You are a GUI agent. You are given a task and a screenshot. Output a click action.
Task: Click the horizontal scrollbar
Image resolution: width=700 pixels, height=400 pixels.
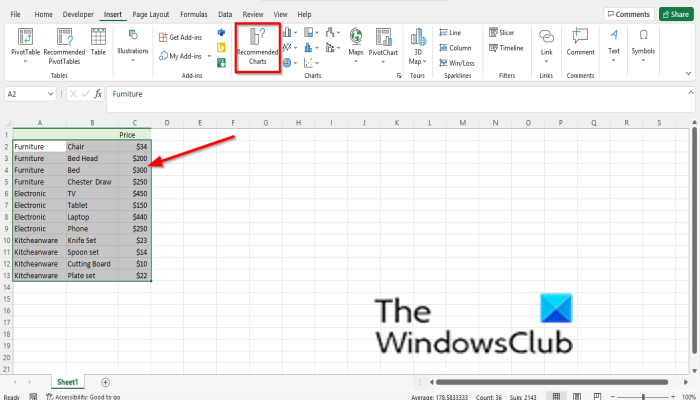[x=552, y=382]
